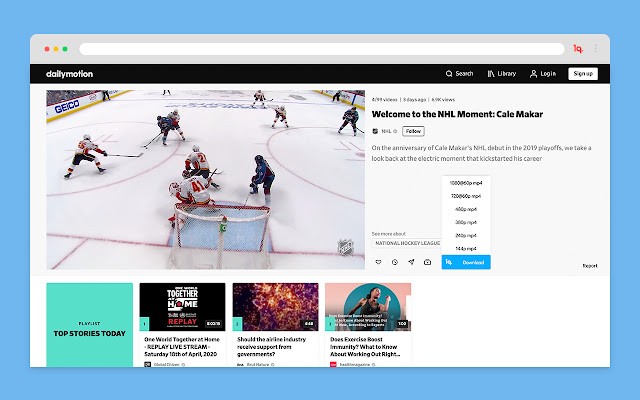The width and height of the screenshot is (640, 400).
Task: Click the dailymotion logo
Action: [69, 74]
